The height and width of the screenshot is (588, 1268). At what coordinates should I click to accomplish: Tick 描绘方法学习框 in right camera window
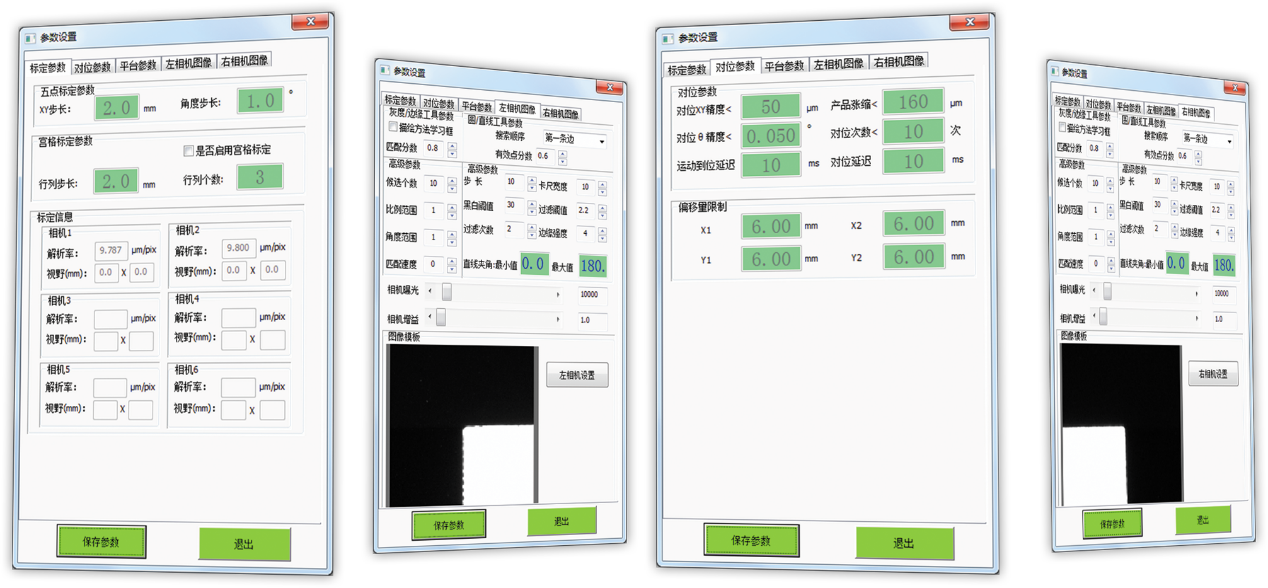(x=1062, y=128)
